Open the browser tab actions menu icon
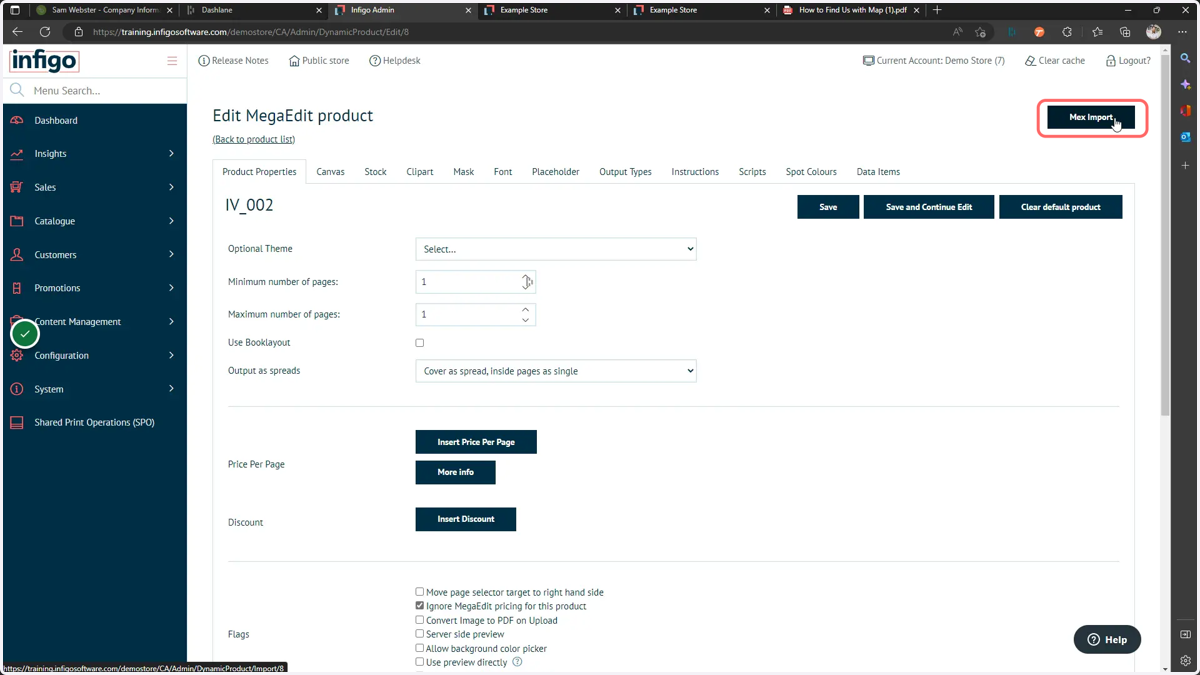 (15, 10)
